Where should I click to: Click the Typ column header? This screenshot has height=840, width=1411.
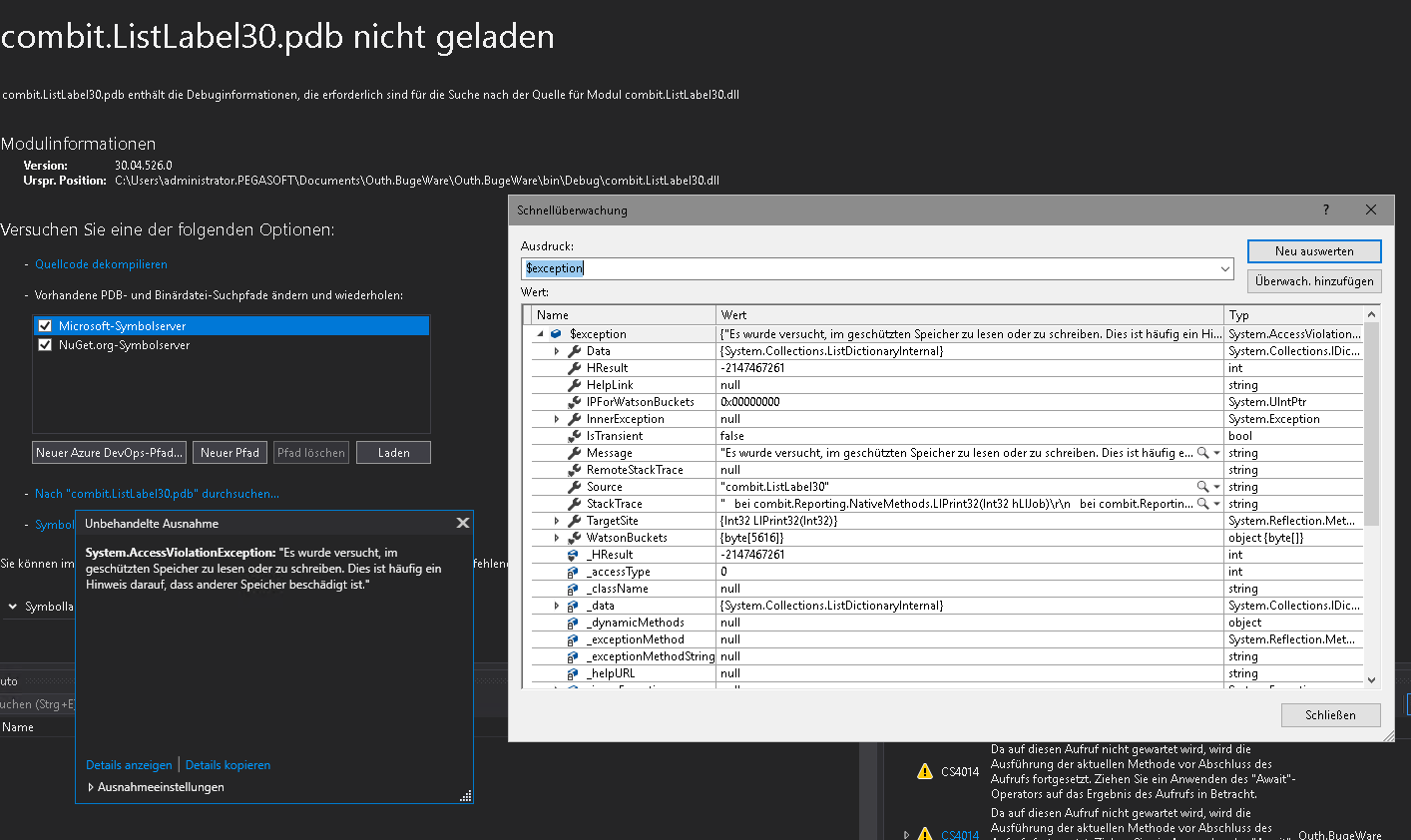point(1294,315)
